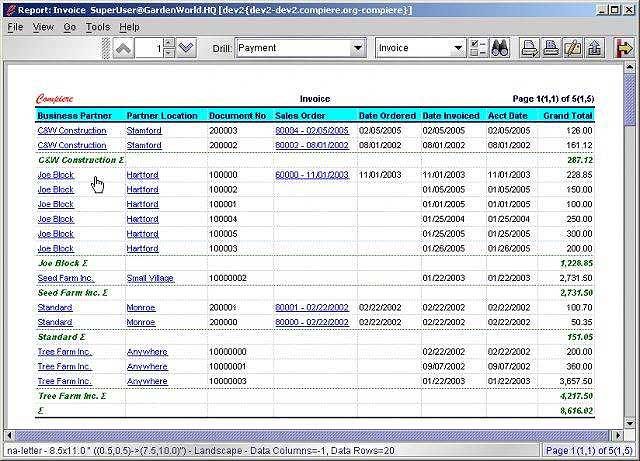Click the second printer icon

[551, 48]
